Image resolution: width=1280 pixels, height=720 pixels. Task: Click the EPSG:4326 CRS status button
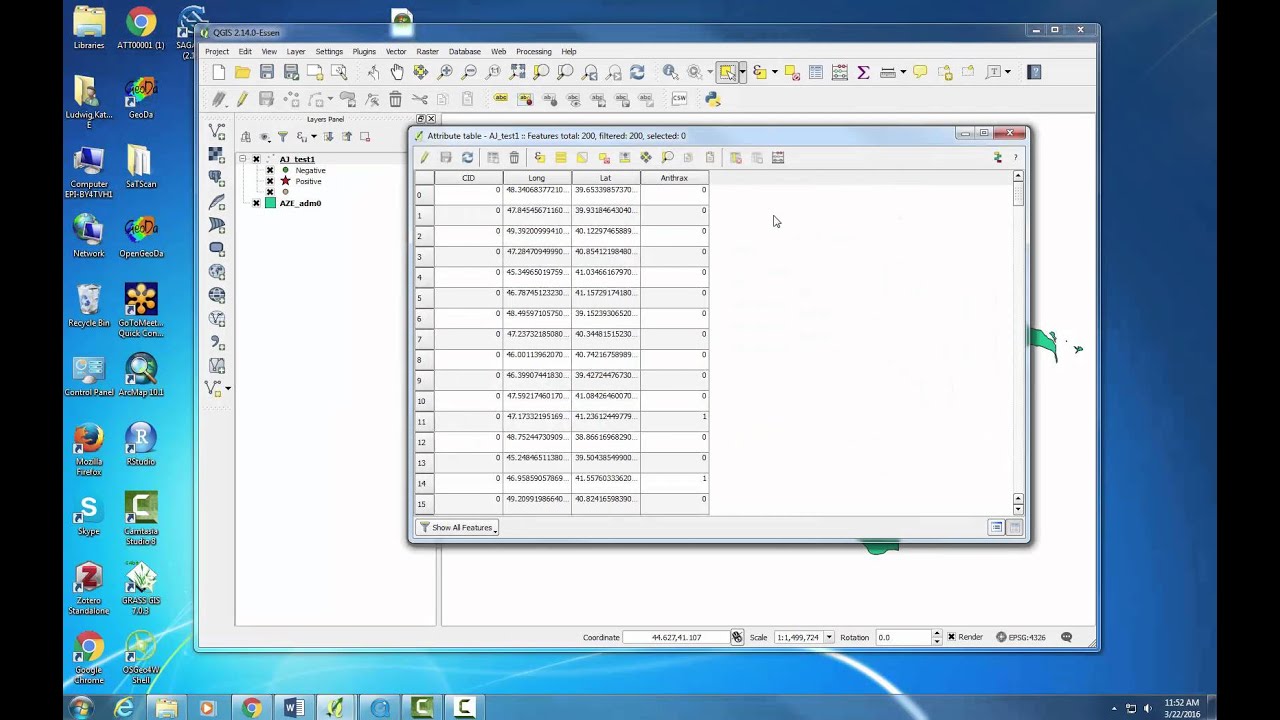coord(1021,637)
